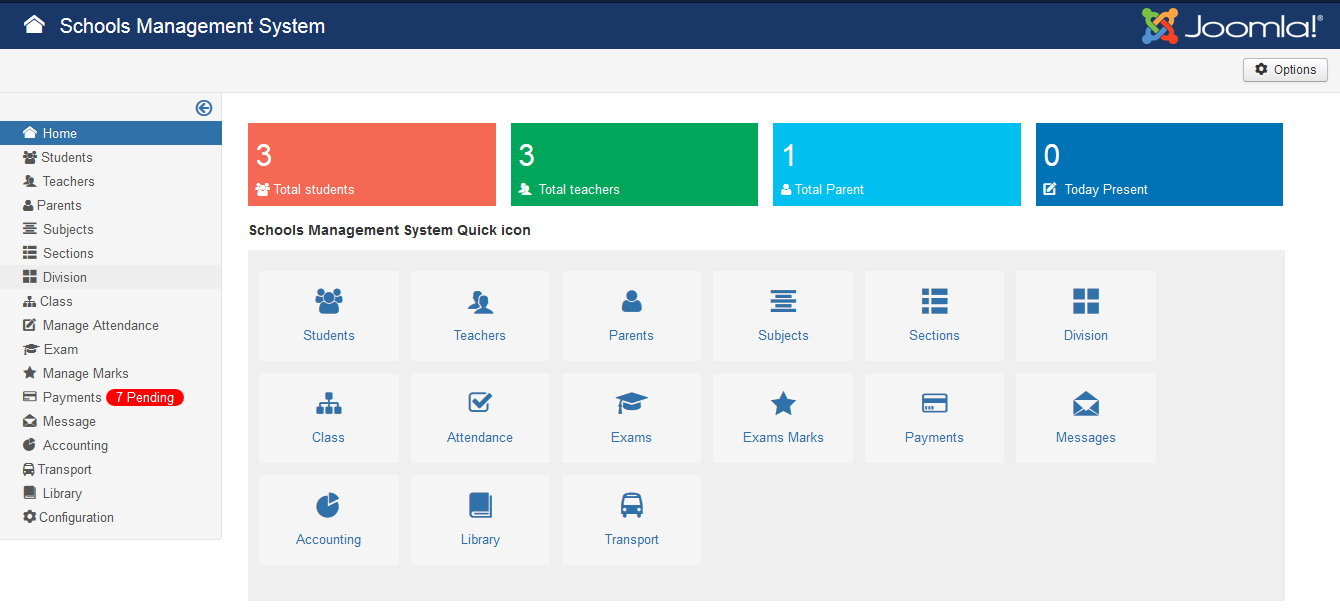Click the Joomla logo in header
This screenshot has height=615, width=1340.
coord(1232,26)
